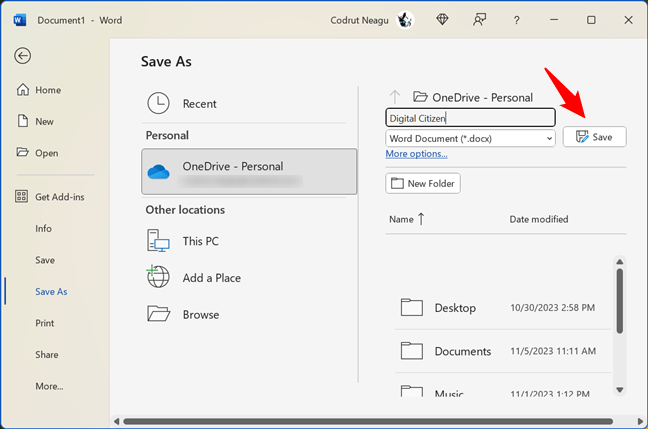Screen dimensions: 648x429
Task: Create a New Folder
Action: [x=423, y=184]
